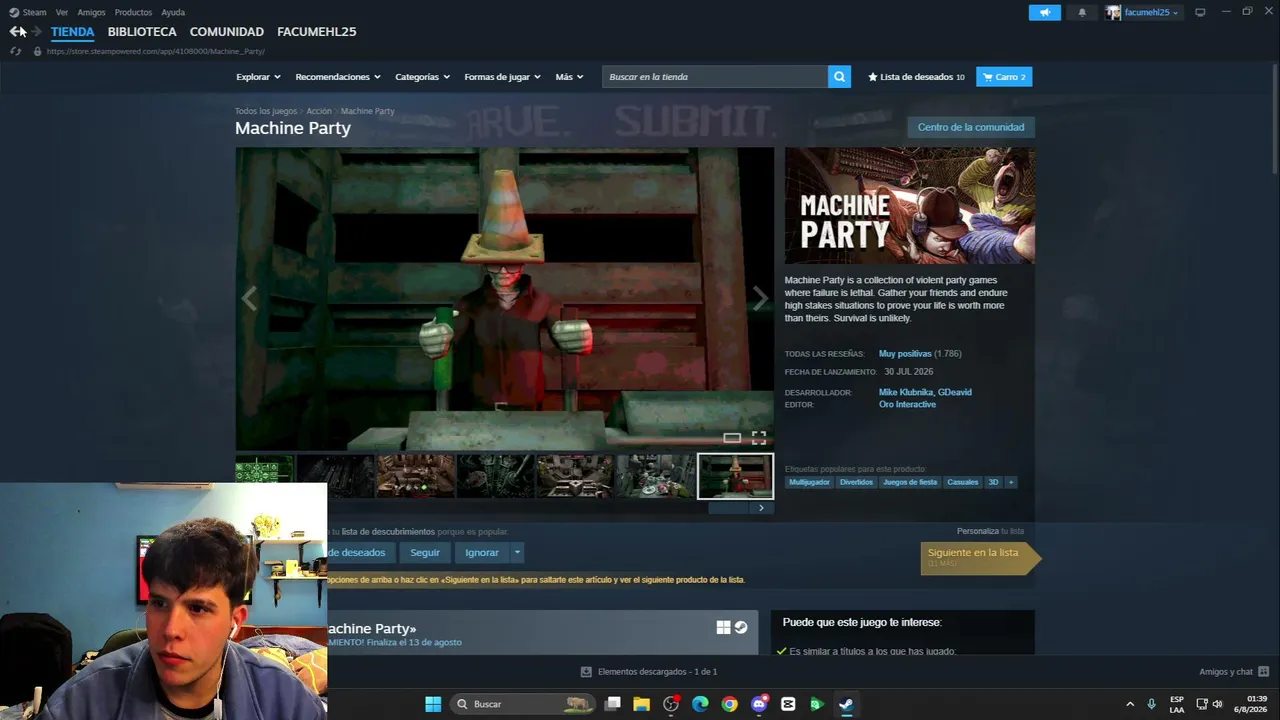Open the Muy positivas reviews link
Image resolution: width=1280 pixels, height=720 pixels.
pos(905,354)
